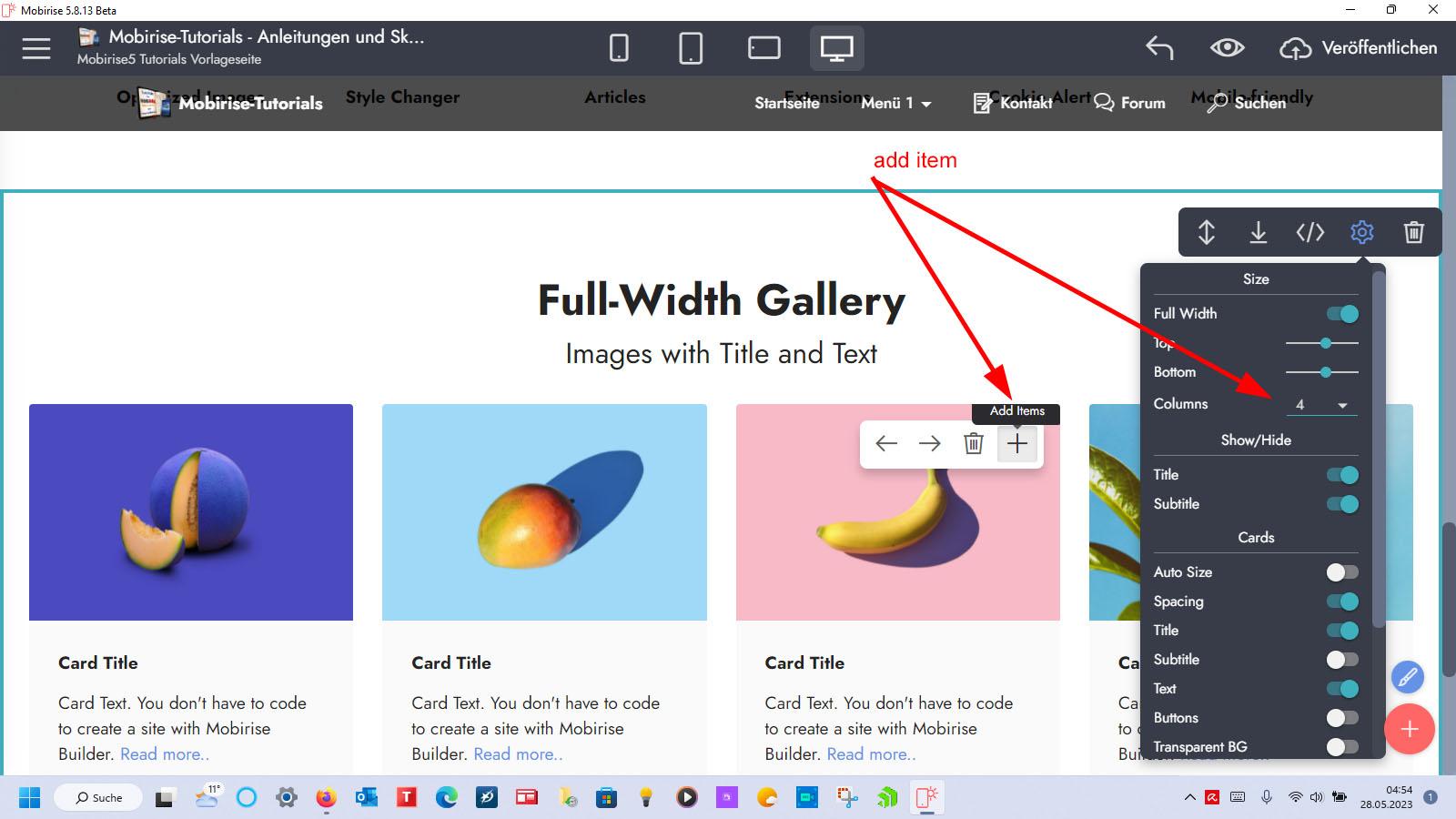The width and height of the screenshot is (1456, 819).
Task: Save the block using the download arrow
Action: tap(1259, 232)
